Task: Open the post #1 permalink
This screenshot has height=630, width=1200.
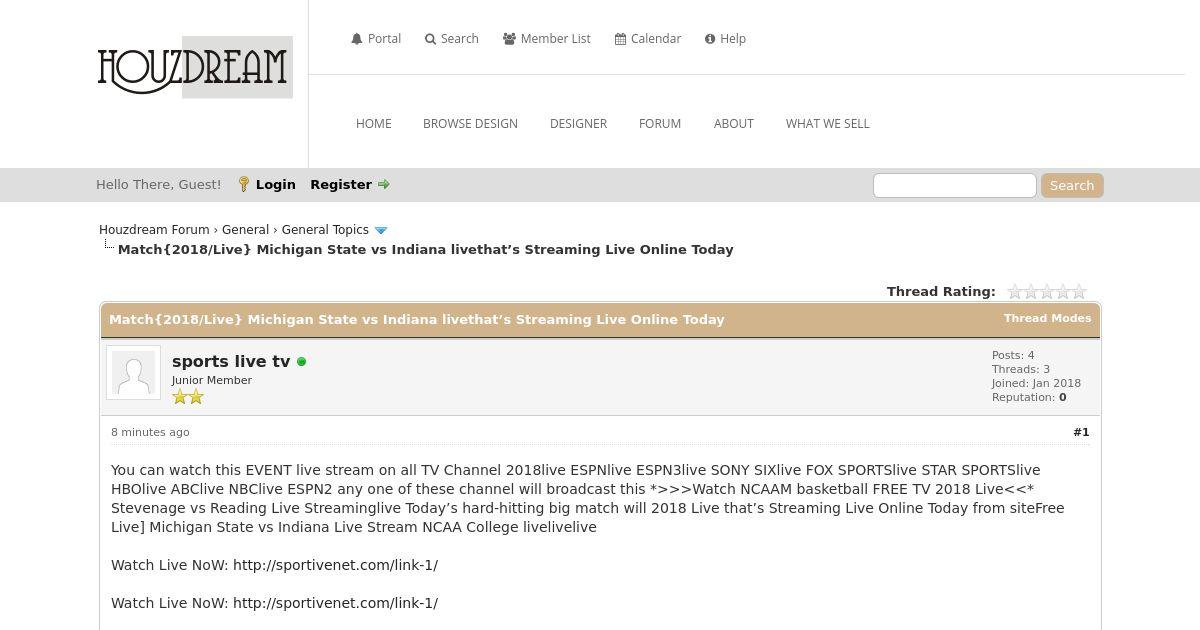Action: (1081, 432)
